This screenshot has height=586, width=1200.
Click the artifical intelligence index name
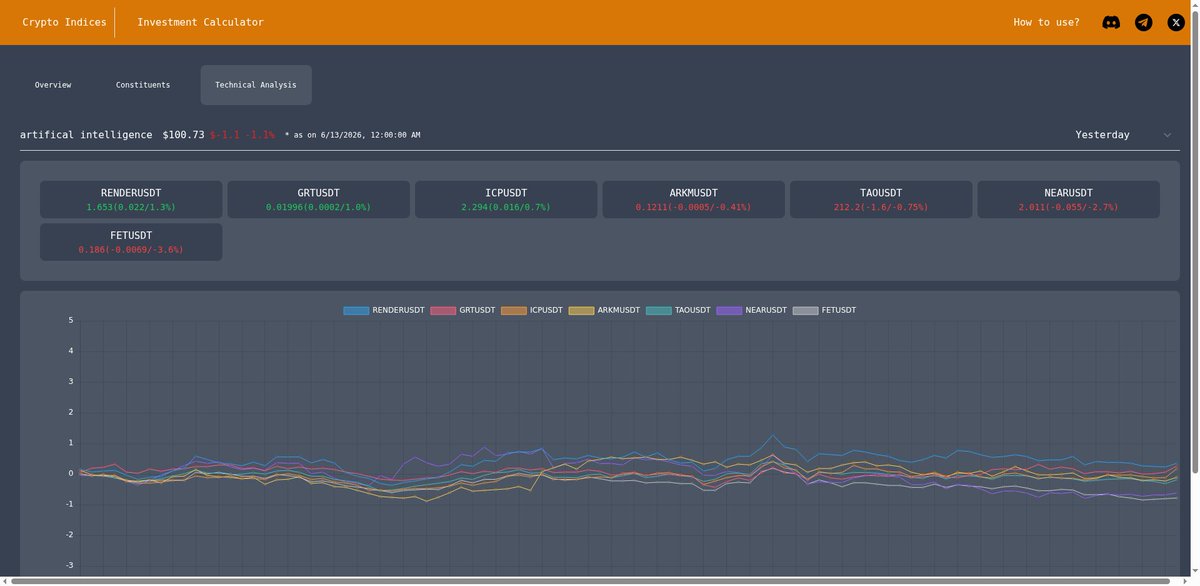[86, 135]
